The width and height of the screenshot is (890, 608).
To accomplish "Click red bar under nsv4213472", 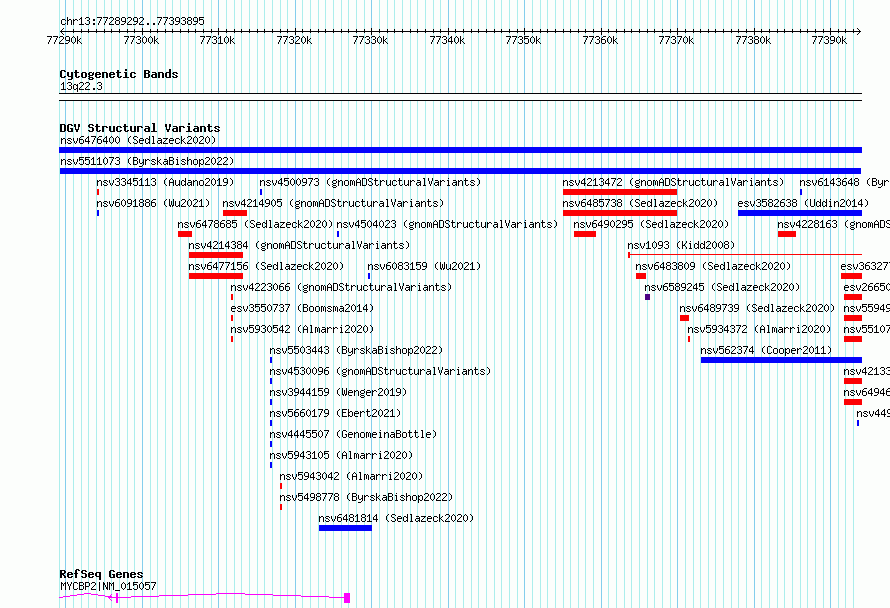I will coord(620,192).
